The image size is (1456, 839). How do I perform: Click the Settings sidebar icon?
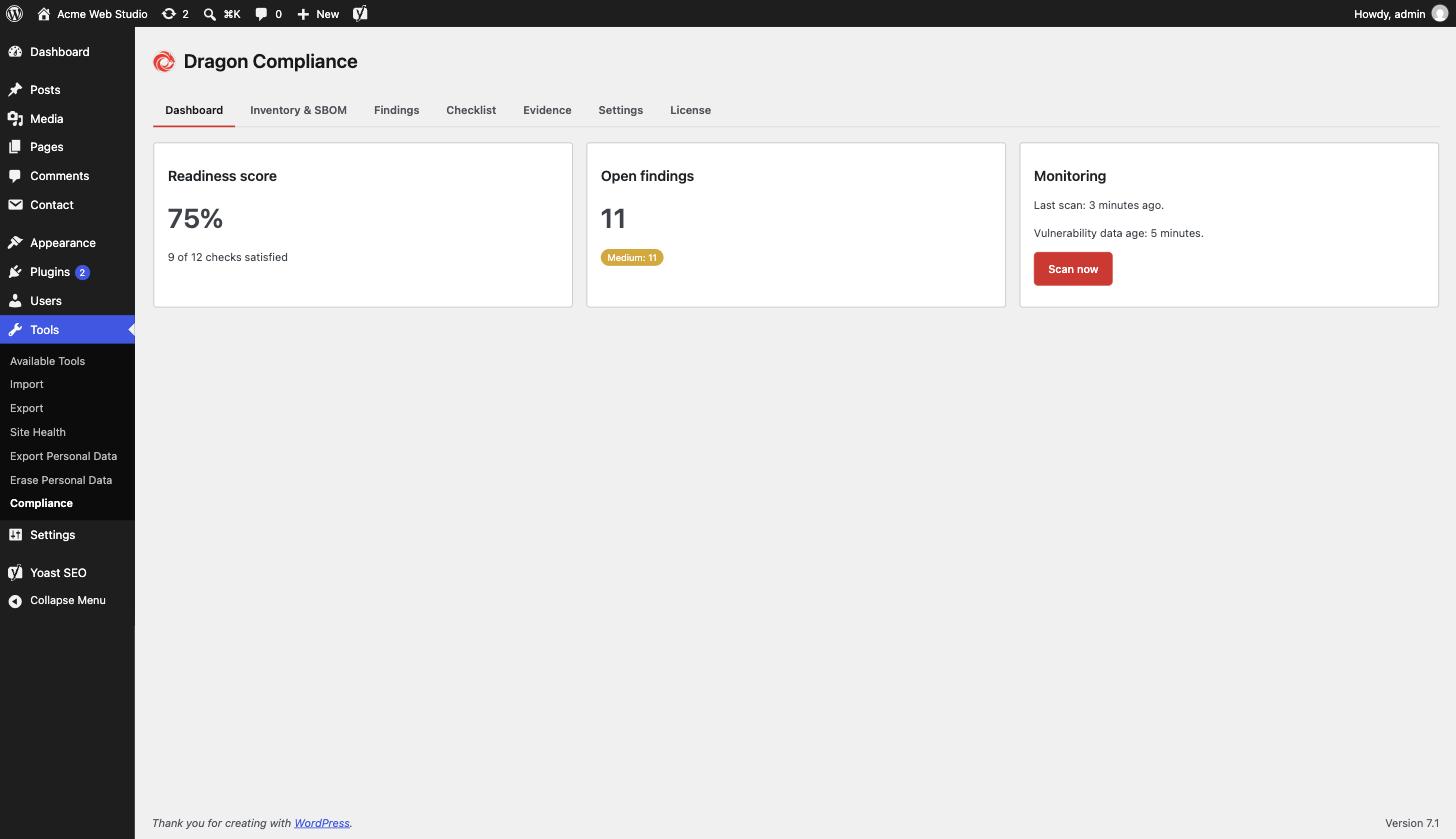tap(15, 535)
